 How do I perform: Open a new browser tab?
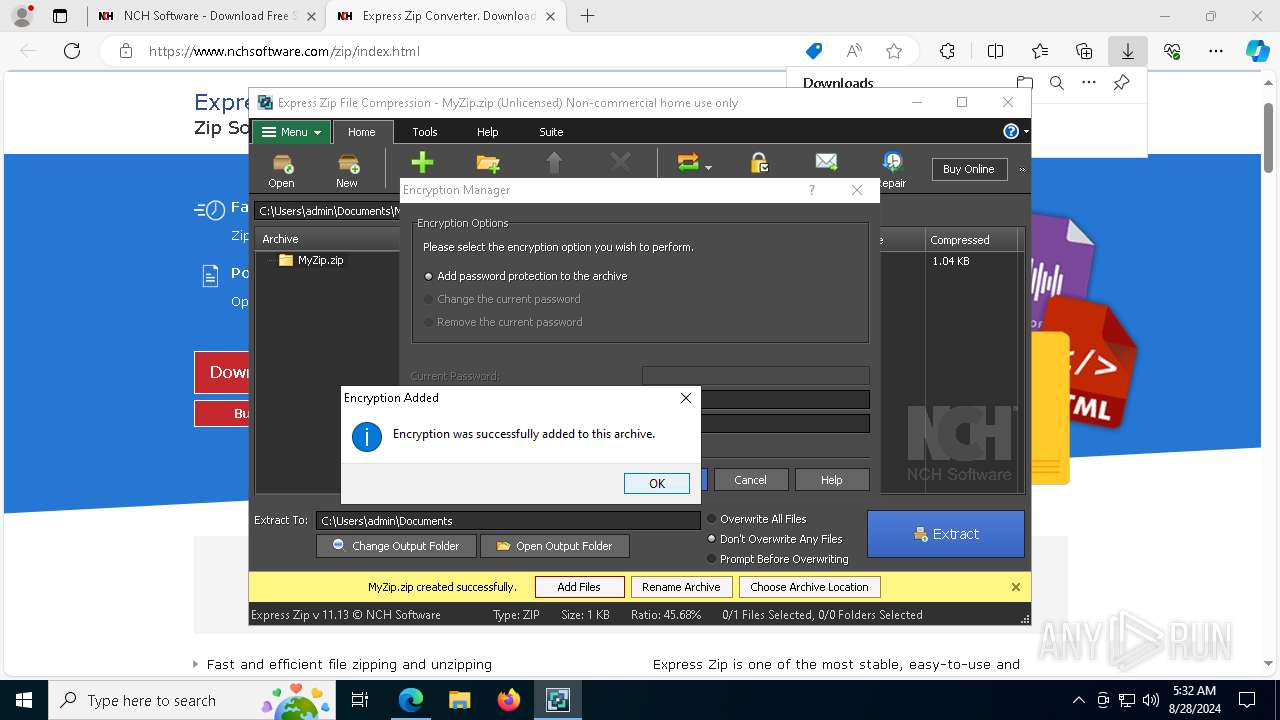click(x=588, y=16)
